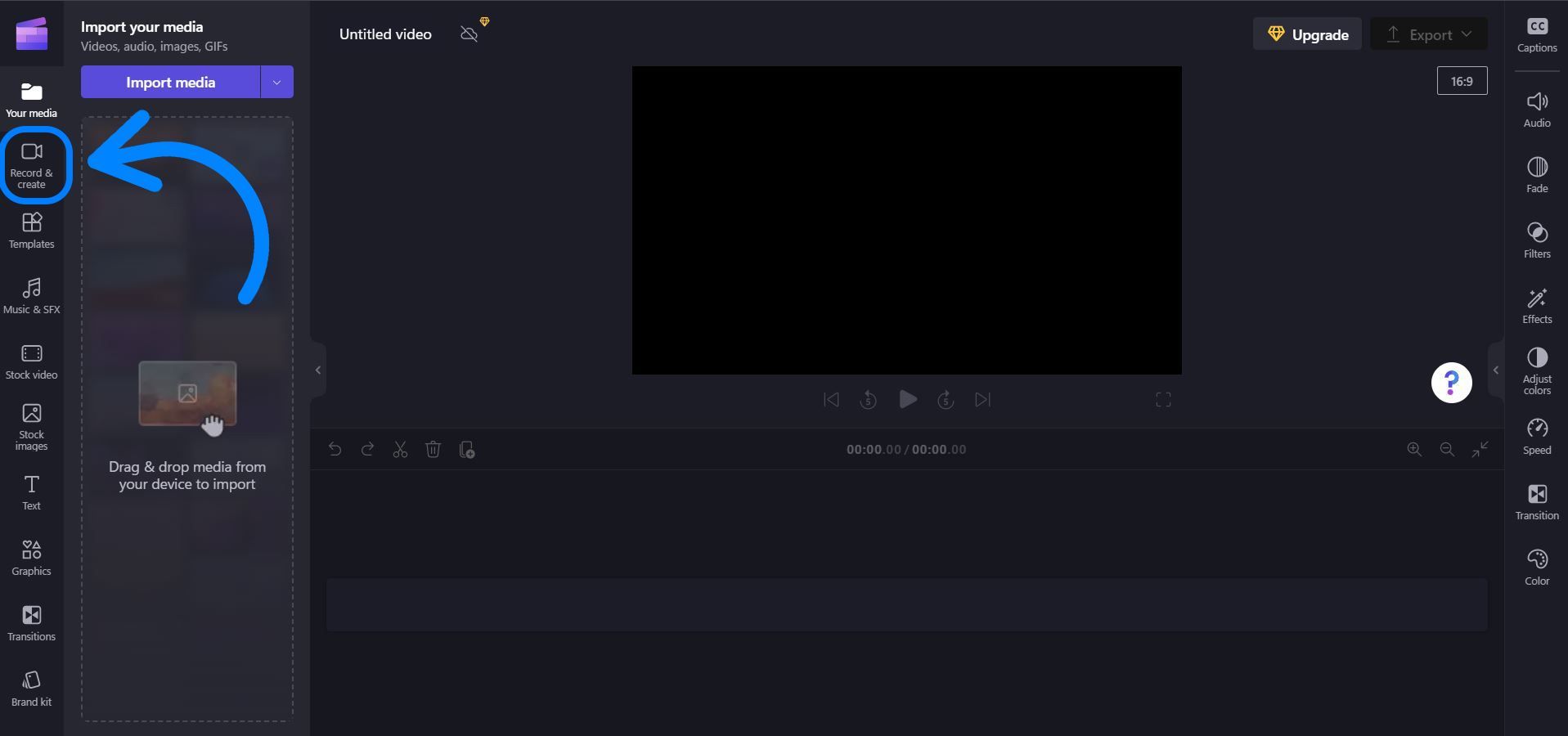The width and height of the screenshot is (1568, 736).
Task: Collapse the left media panel
Action: [318, 370]
